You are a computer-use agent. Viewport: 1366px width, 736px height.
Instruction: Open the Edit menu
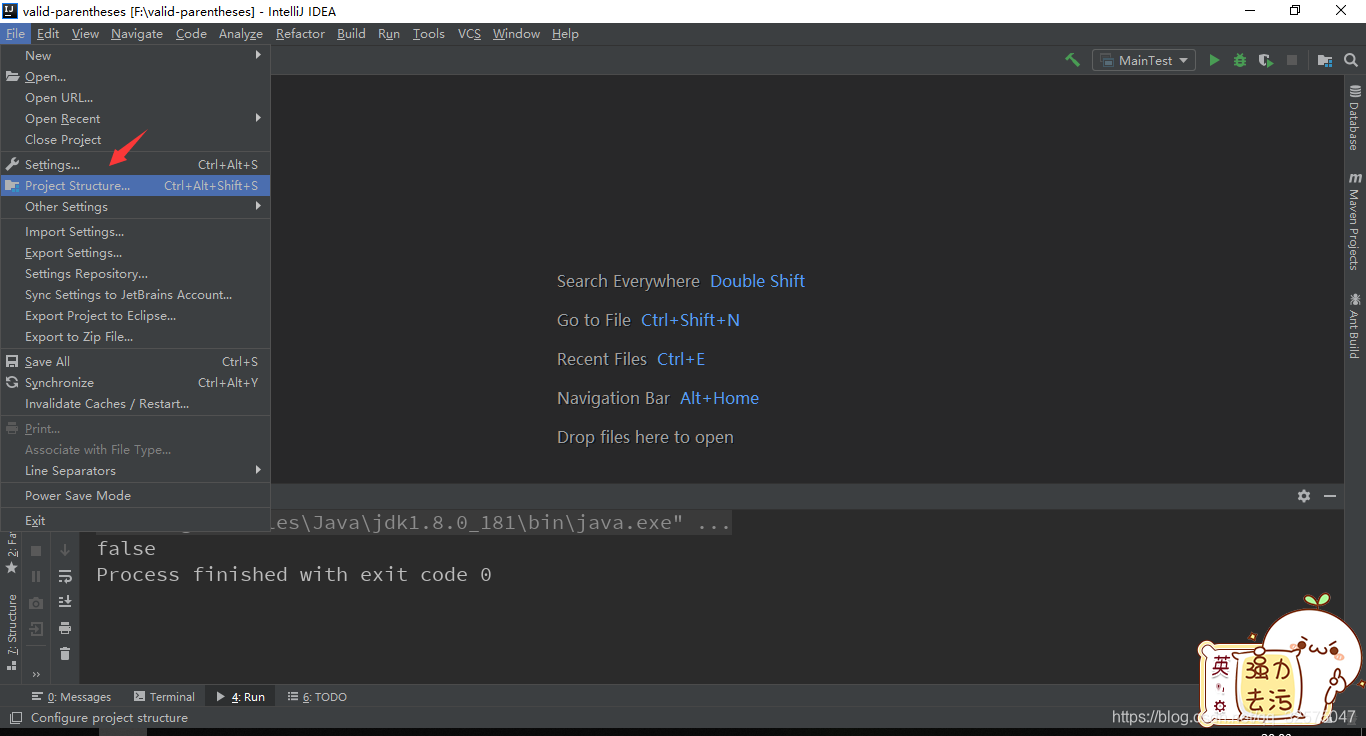tap(48, 34)
